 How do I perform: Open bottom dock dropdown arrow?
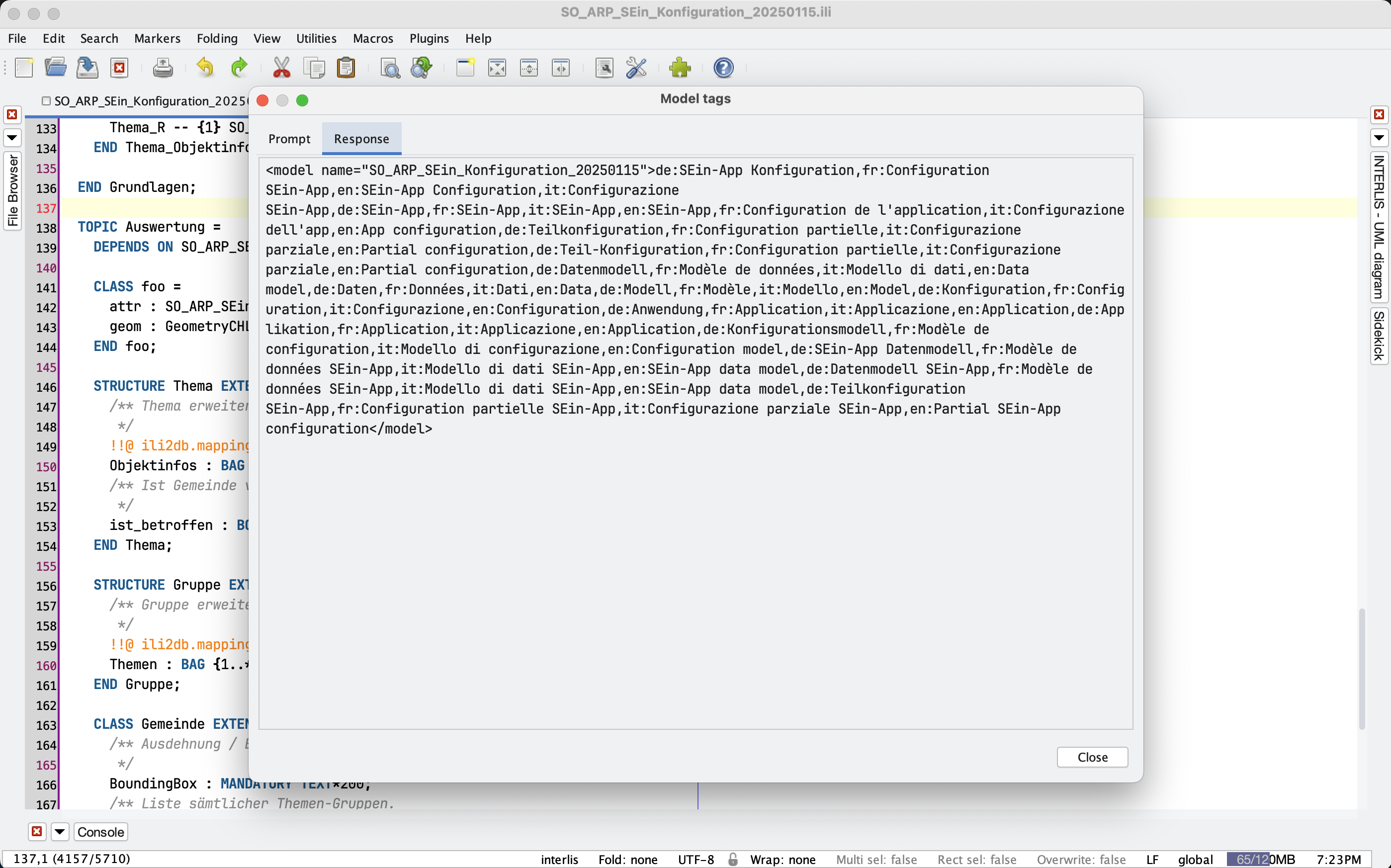(60, 831)
